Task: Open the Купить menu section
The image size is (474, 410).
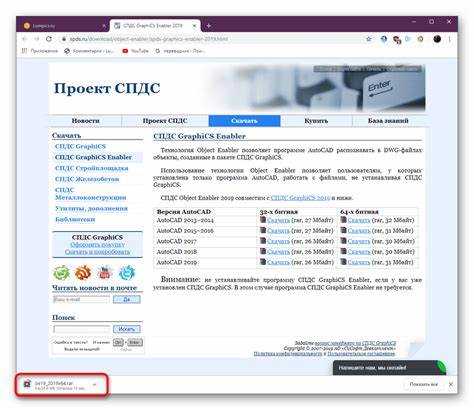Action: (x=316, y=121)
